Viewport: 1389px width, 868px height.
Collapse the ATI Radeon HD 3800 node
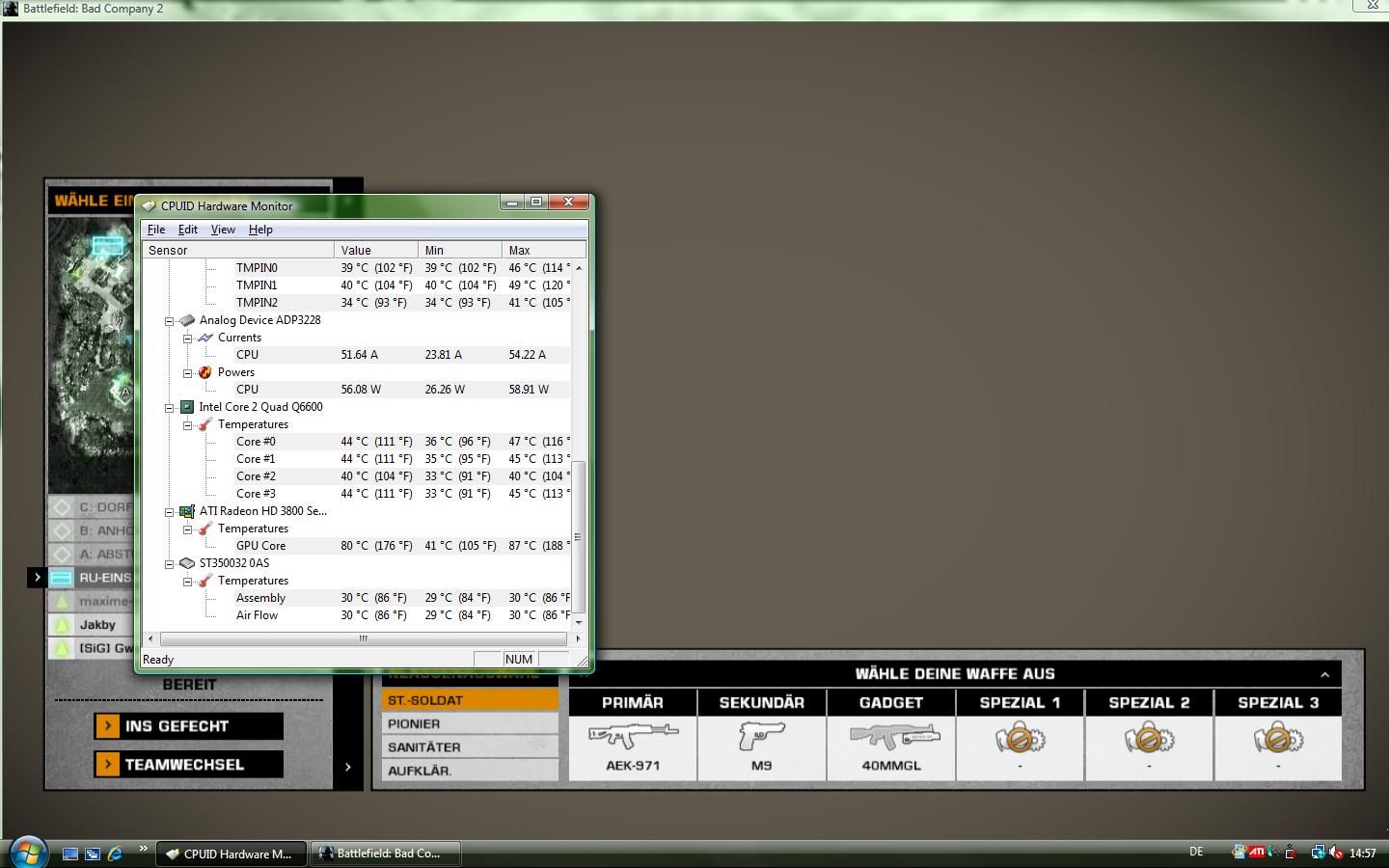[x=169, y=511]
